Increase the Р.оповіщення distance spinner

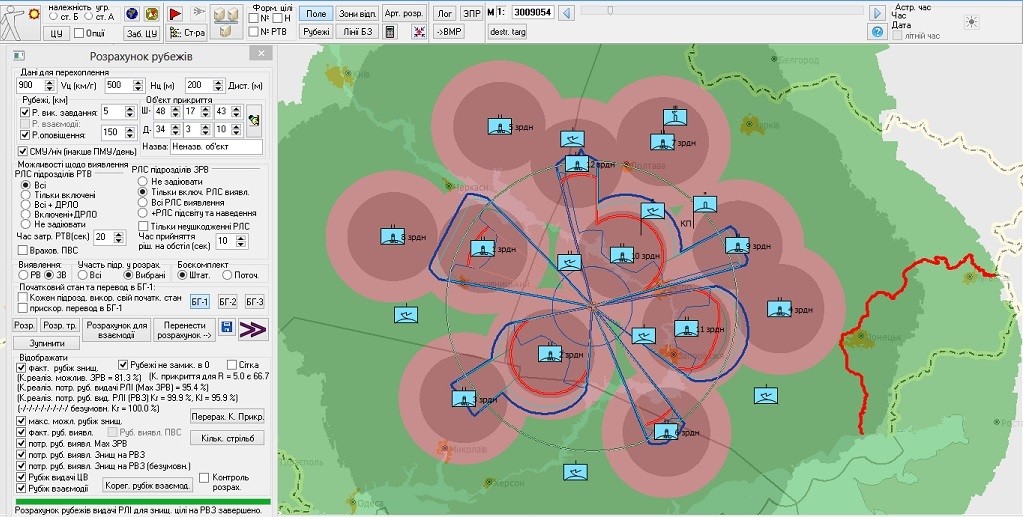[131, 128]
